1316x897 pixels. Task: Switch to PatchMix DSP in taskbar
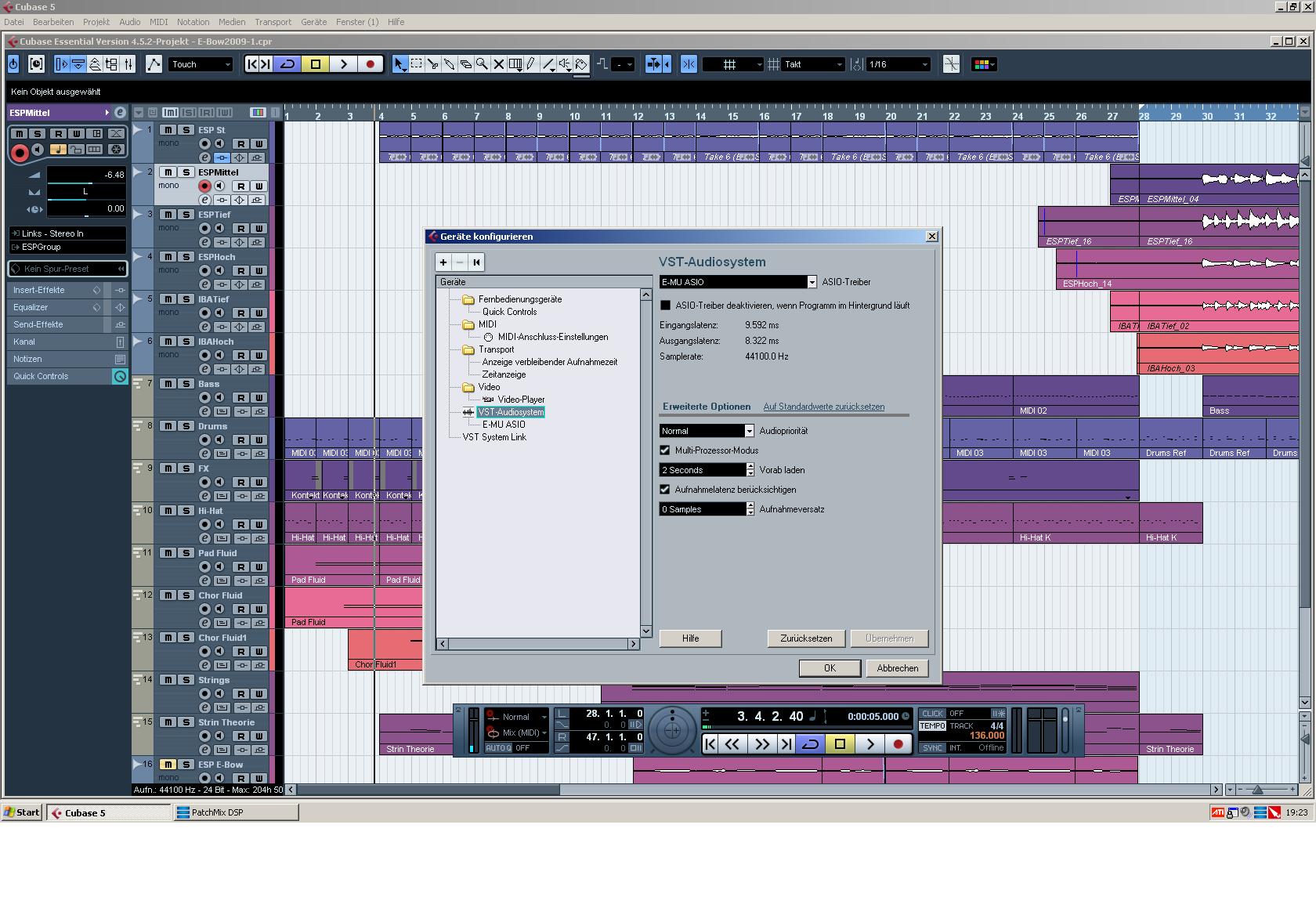pos(236,812)
